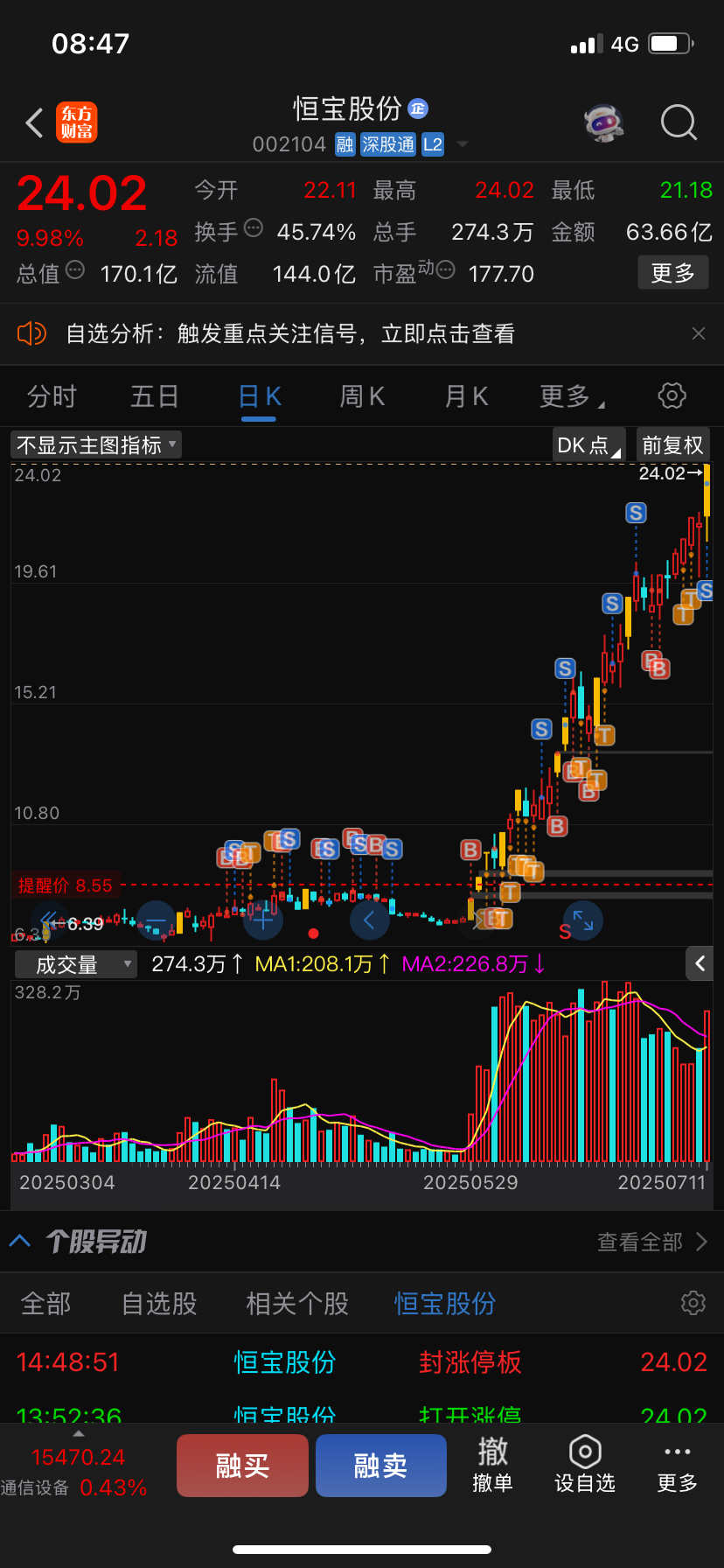Tap the back arrow in the header
Viewport: 724px width, 1568px height.
click(x=34, y=123)
